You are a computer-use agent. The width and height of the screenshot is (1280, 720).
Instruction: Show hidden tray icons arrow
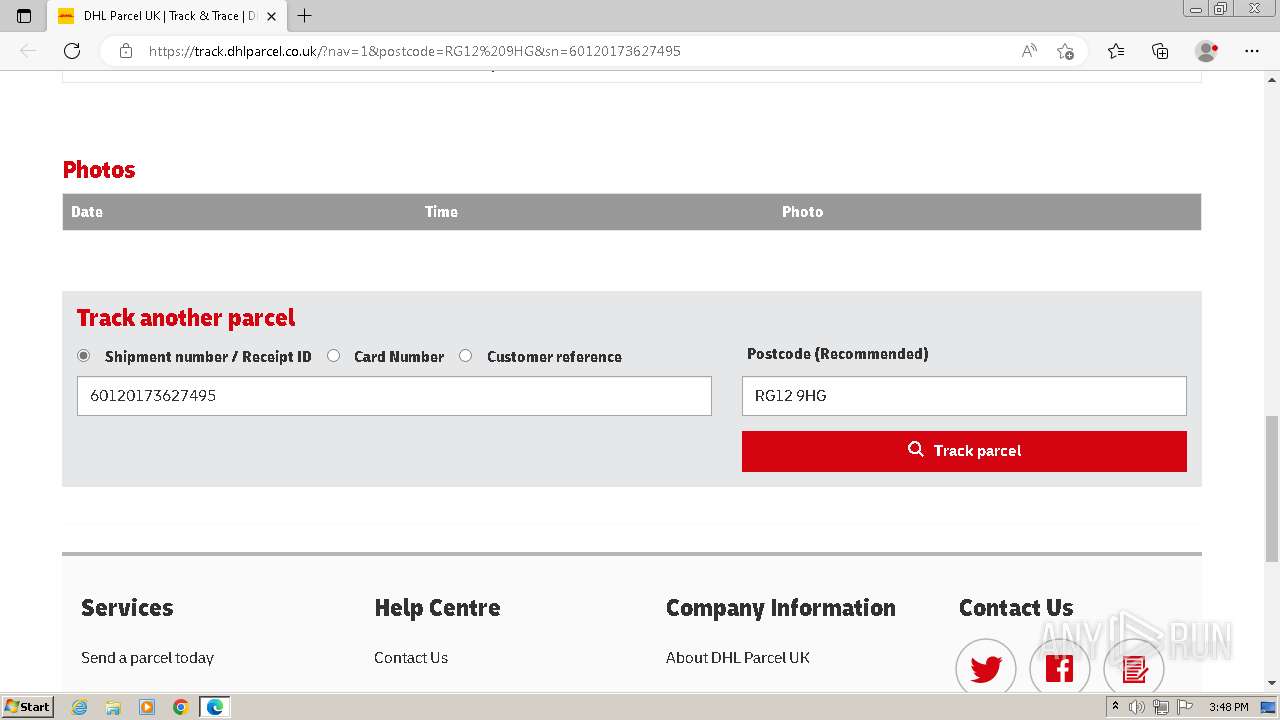tap(1115, 707)
